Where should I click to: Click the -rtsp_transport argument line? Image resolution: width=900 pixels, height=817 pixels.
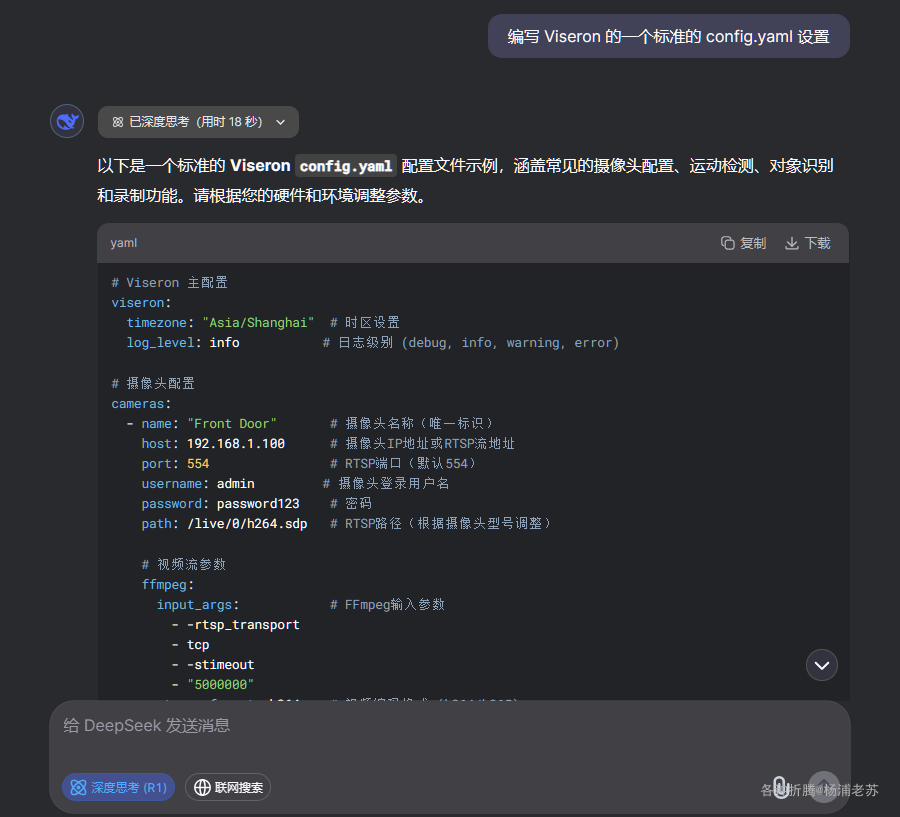click(236, 625)
